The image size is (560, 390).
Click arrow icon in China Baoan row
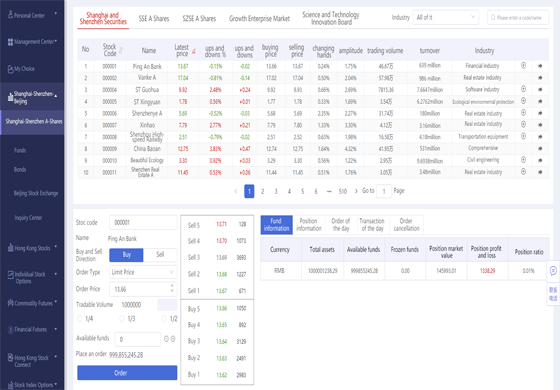(540, 148)
